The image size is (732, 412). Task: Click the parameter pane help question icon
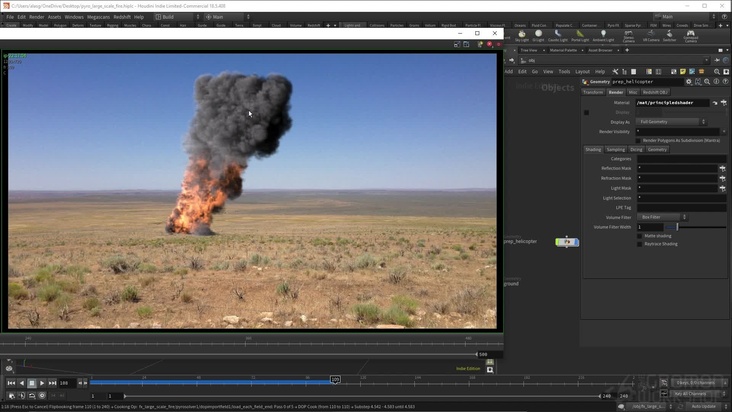[725, 82]
